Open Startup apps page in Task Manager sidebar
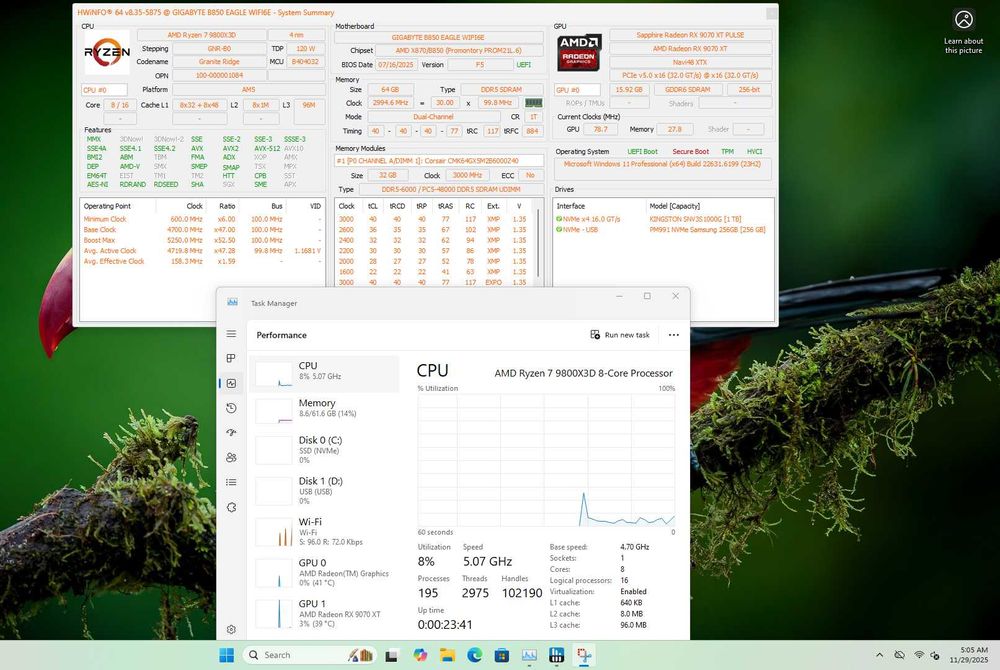 pyautogui.click(x=232, y=433)
